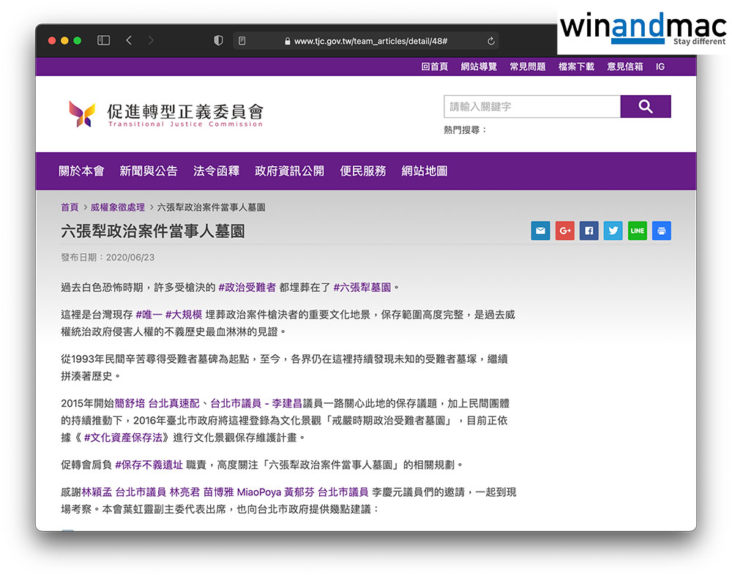Share the article on Google Plus
The image size is (732, 578).
[x=564, y=231]
